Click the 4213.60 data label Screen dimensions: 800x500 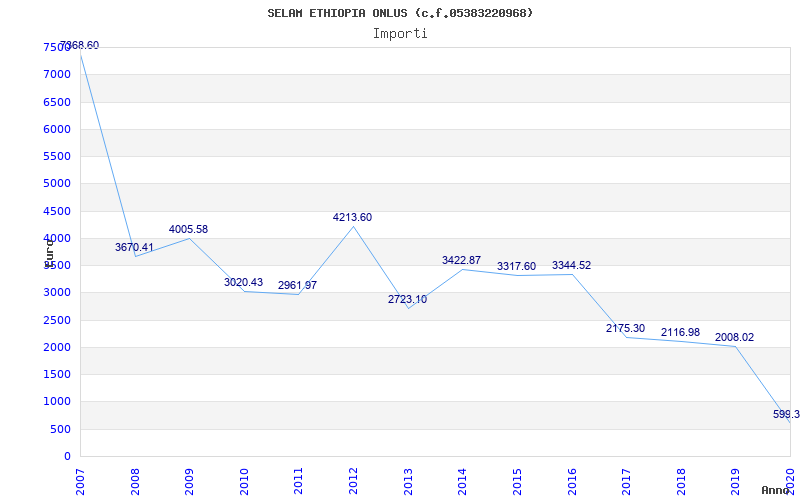click(x=353, y=217)
